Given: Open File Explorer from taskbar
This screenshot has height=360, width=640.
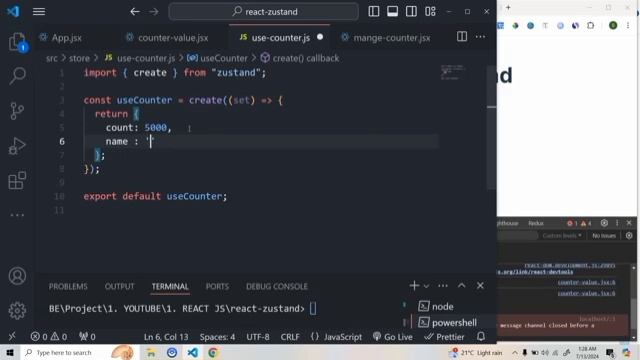Looking at the screenshot, I should tap(151, 352).
